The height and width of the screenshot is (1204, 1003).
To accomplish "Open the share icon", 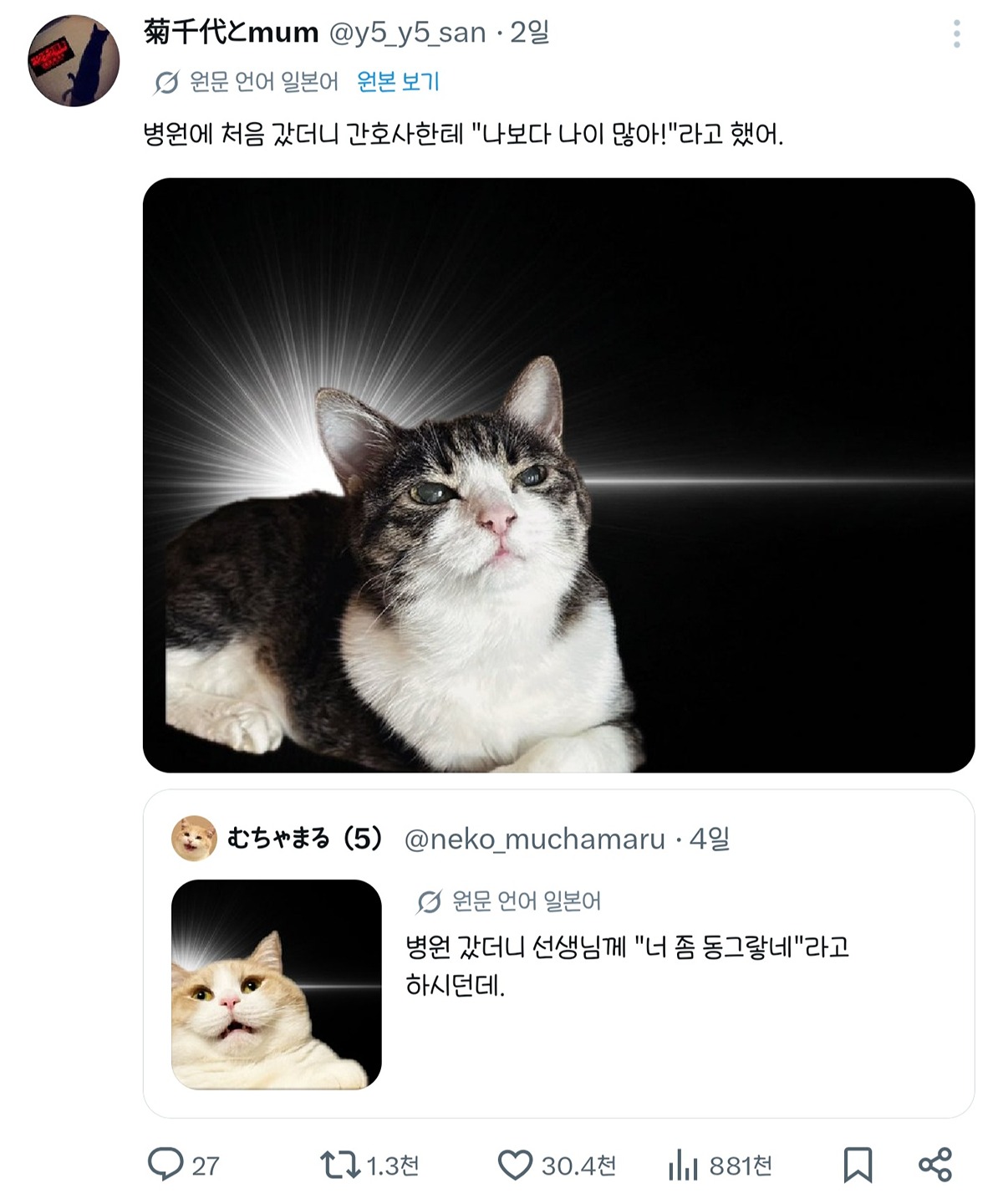I will click(x=935, y=1165).
